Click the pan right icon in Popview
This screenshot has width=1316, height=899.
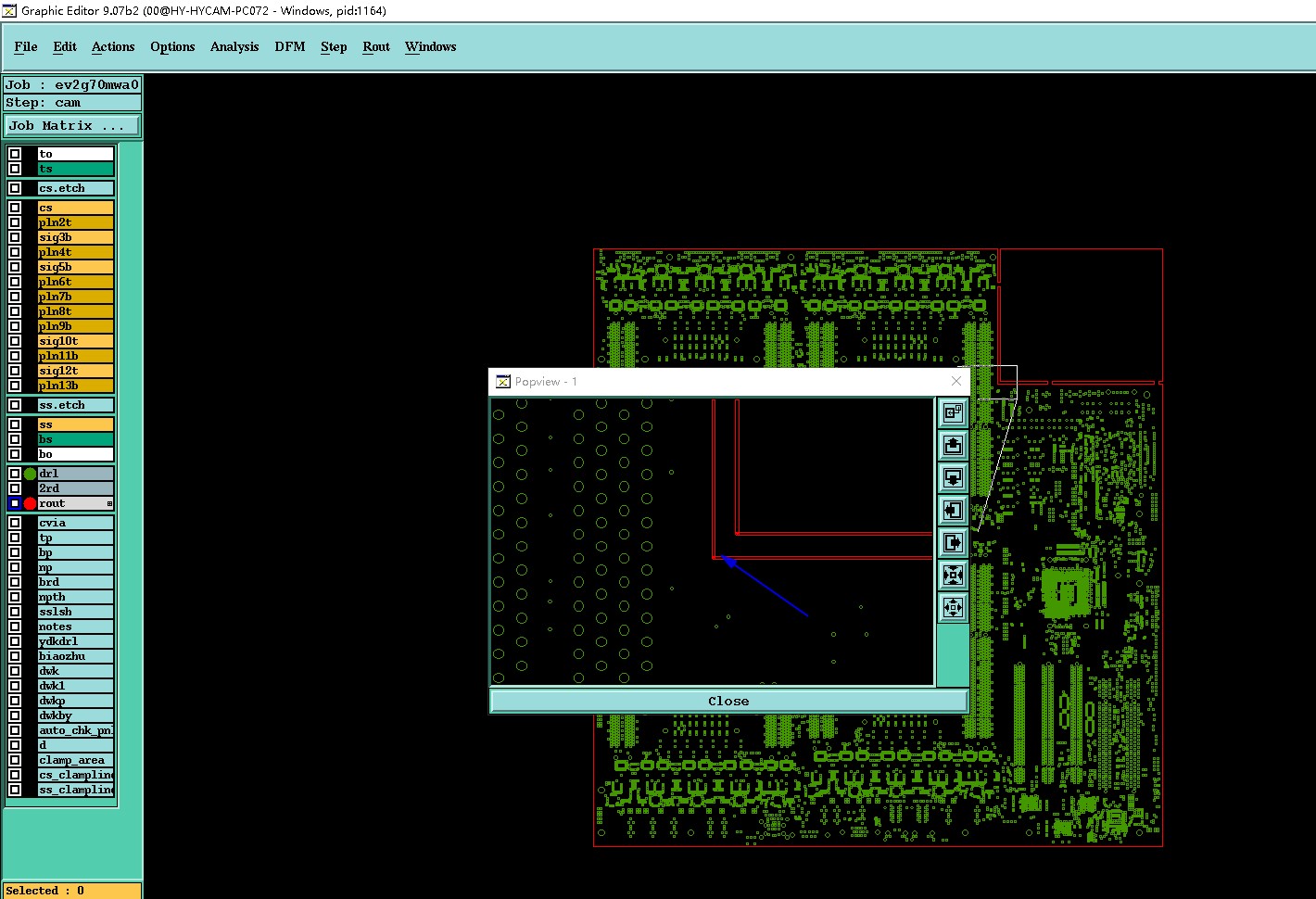click(953, 543)
